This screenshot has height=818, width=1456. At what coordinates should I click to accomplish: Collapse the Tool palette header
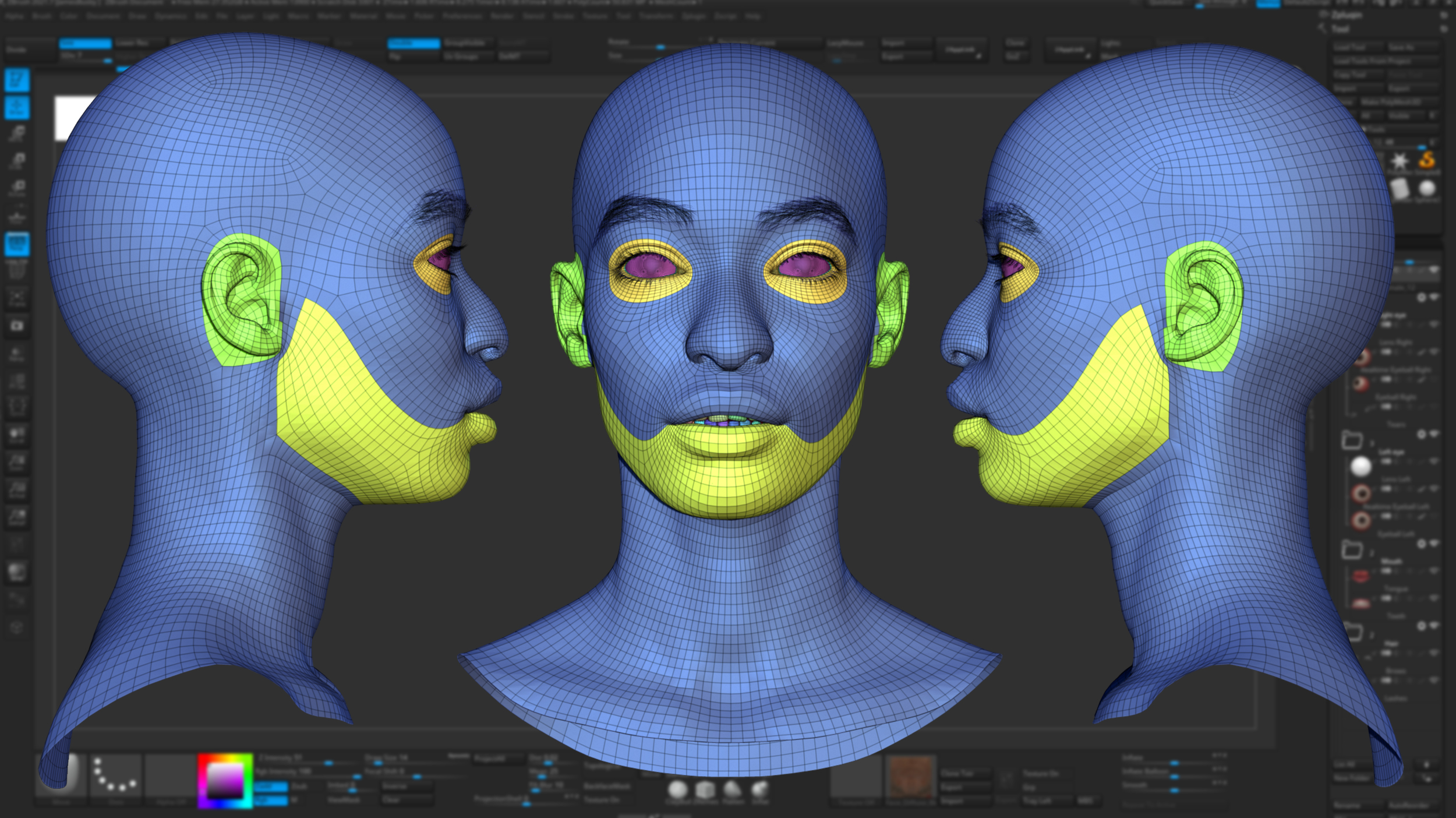1341,29
